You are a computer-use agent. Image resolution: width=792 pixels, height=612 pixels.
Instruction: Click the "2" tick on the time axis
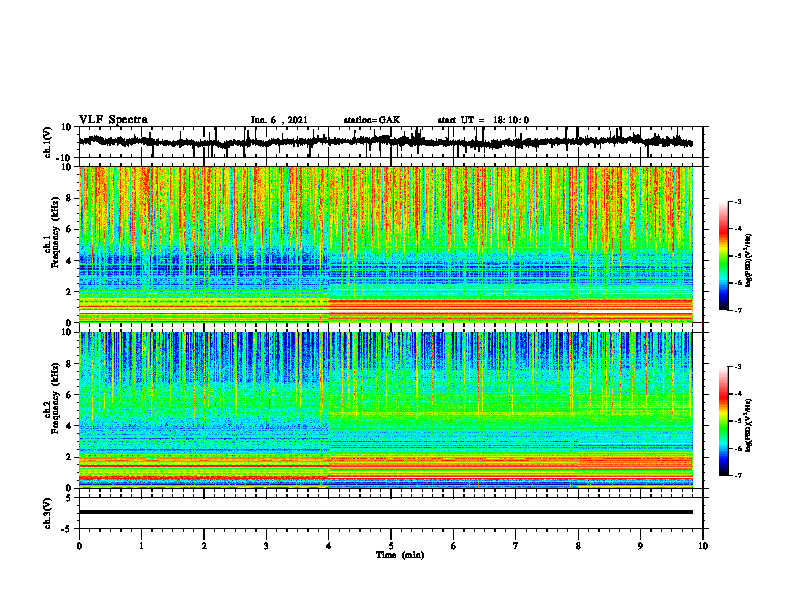click(x=204, y=546)
